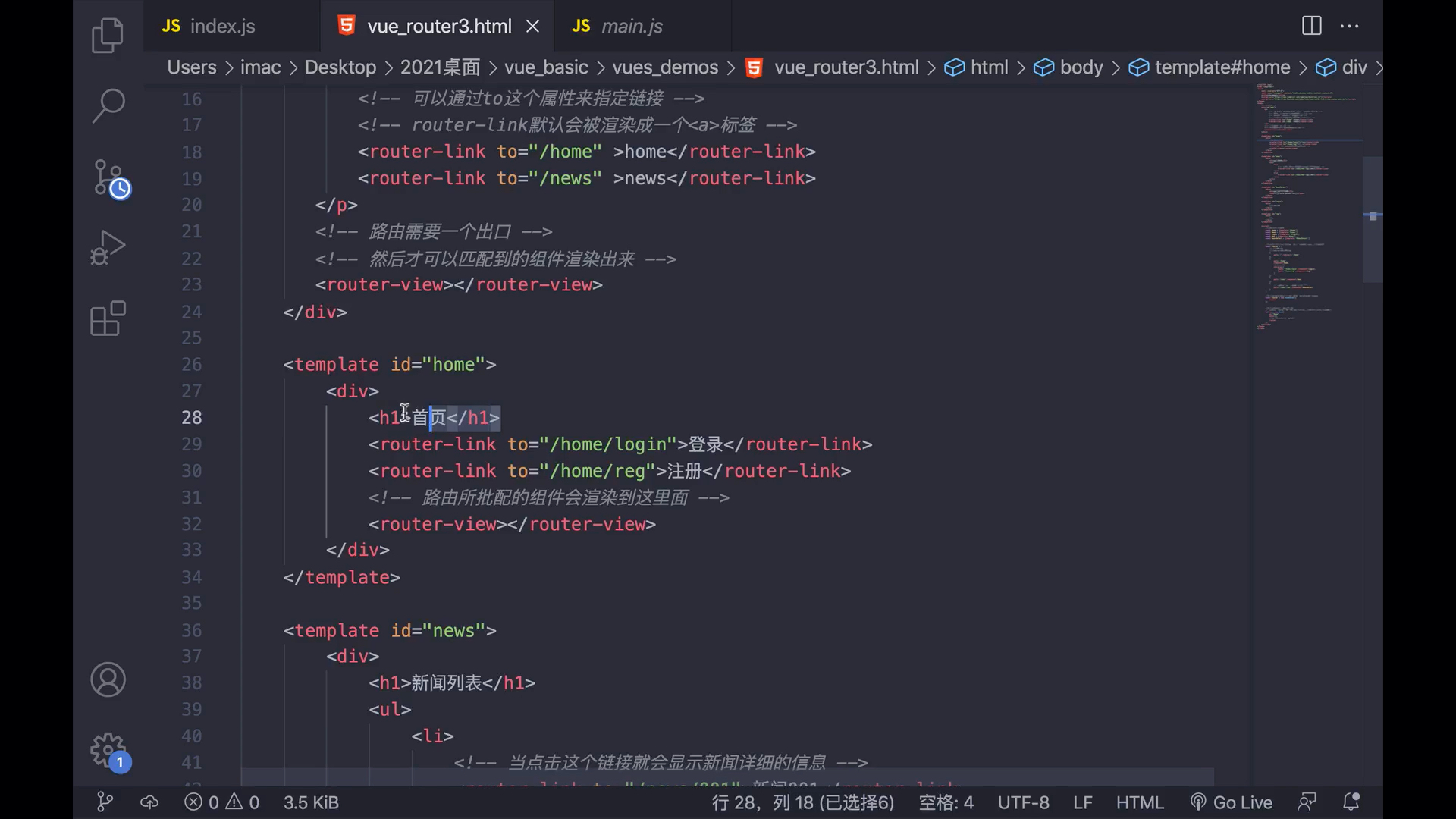Click Users breadcrumb
This screenshot has width=1456, height=819.
pos(191,67)
